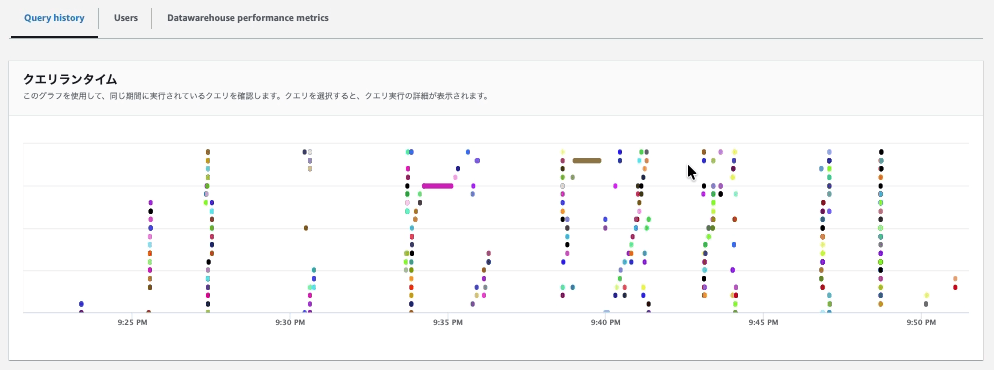Click the 9:25 PM axis label

pyautogui.click(x=132, y=322)
